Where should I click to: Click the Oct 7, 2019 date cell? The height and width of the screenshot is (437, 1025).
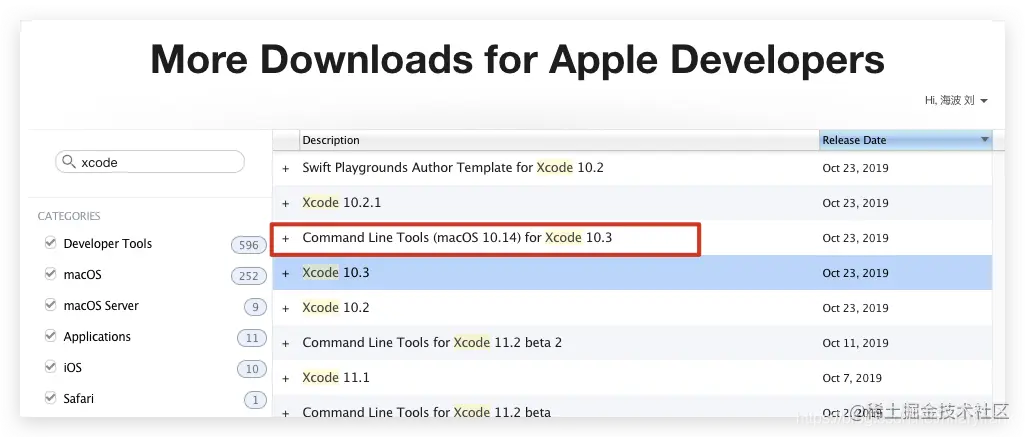pyautogui.click(x=852, y=378)
